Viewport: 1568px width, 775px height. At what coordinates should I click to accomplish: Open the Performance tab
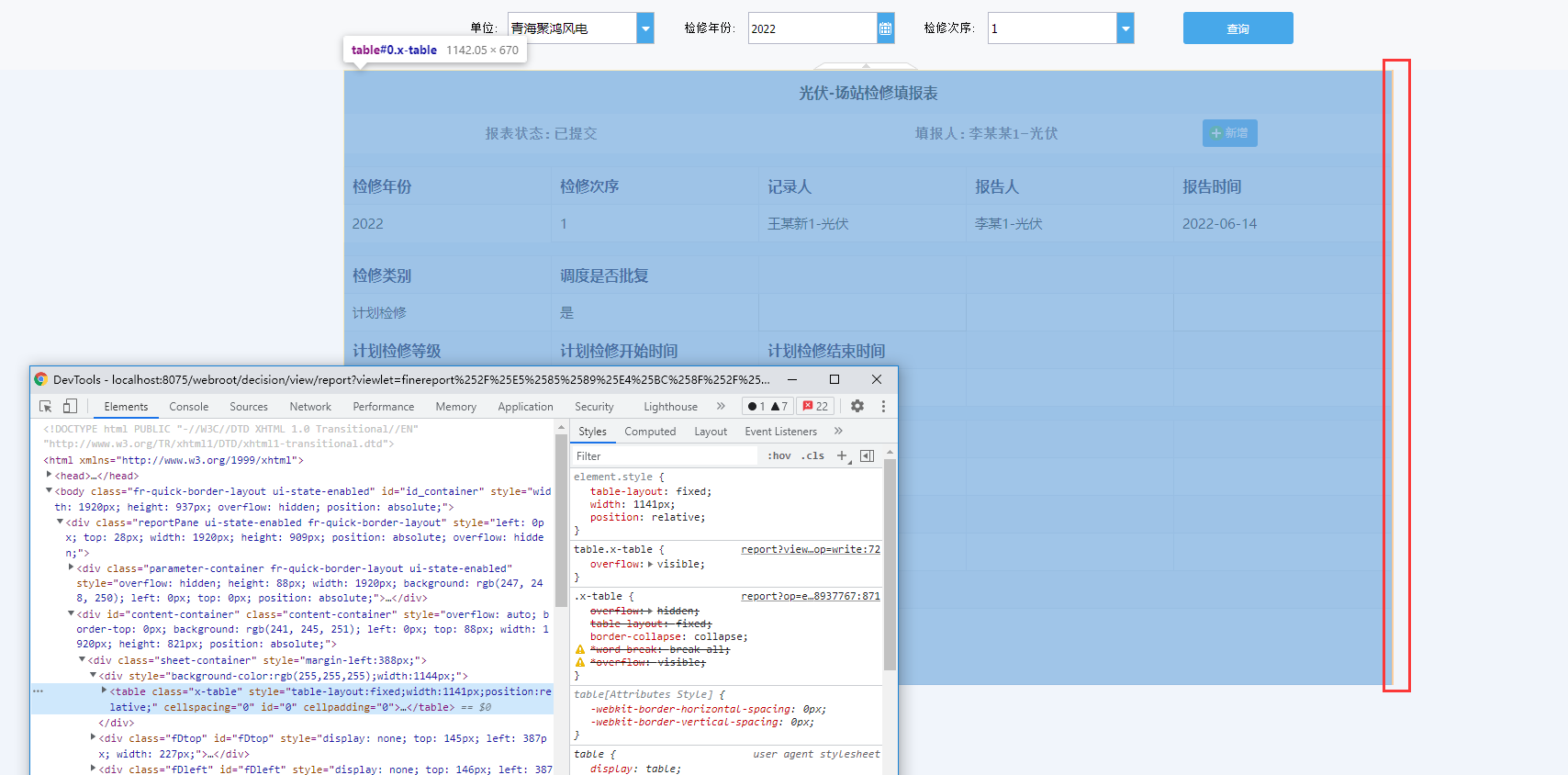[x=384, y=407]
